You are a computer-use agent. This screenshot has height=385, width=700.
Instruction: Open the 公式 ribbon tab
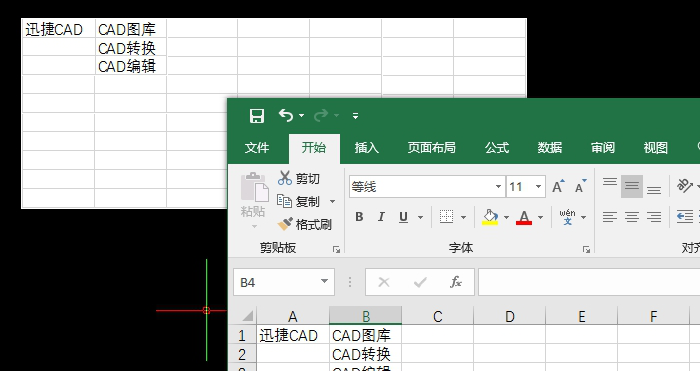click(497, 148)
